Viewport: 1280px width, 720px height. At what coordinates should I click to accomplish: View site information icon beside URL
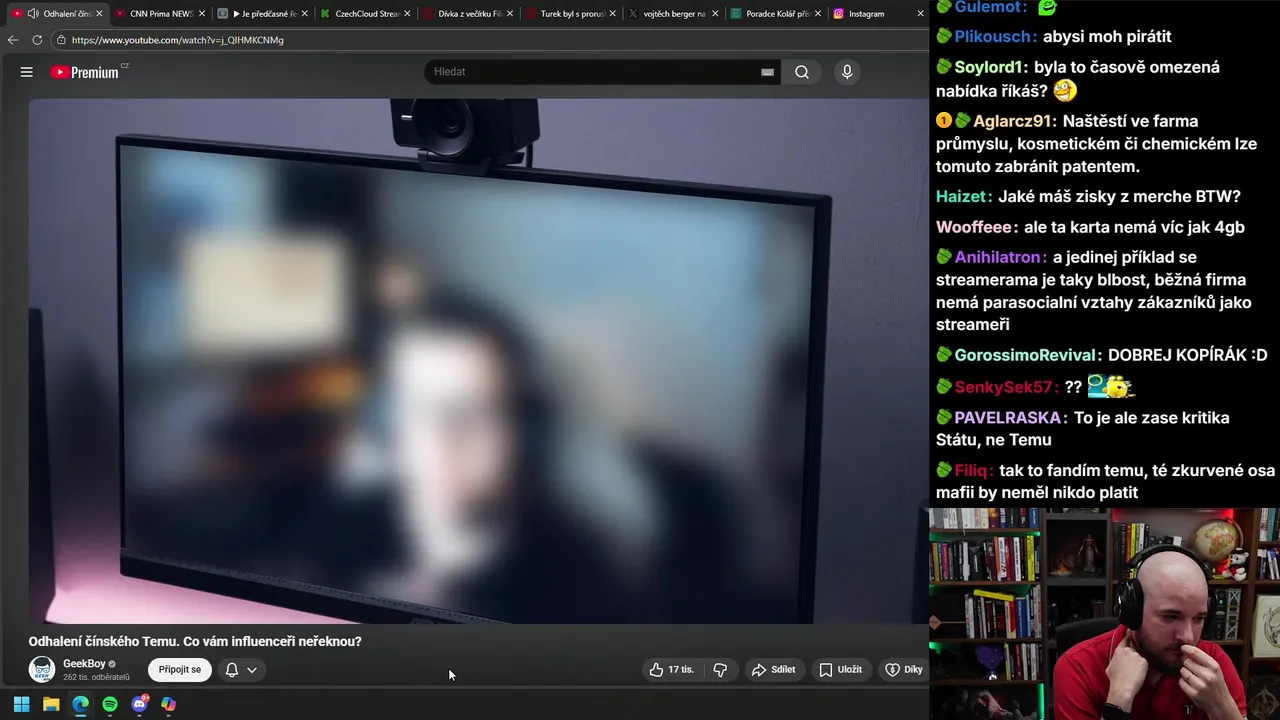point(61,40)
